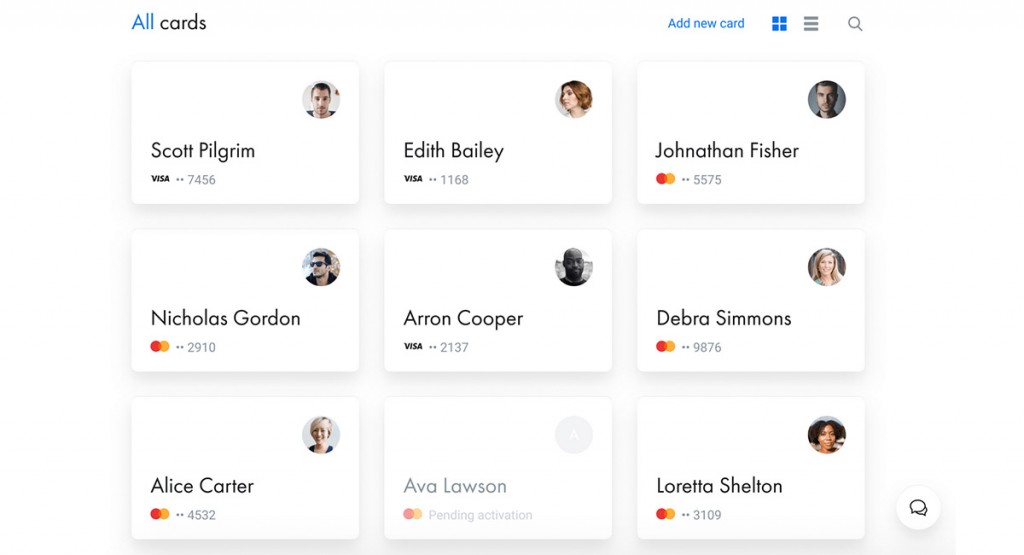
Task: Click card number ending 7456
Action: click(x=195, y=180)
